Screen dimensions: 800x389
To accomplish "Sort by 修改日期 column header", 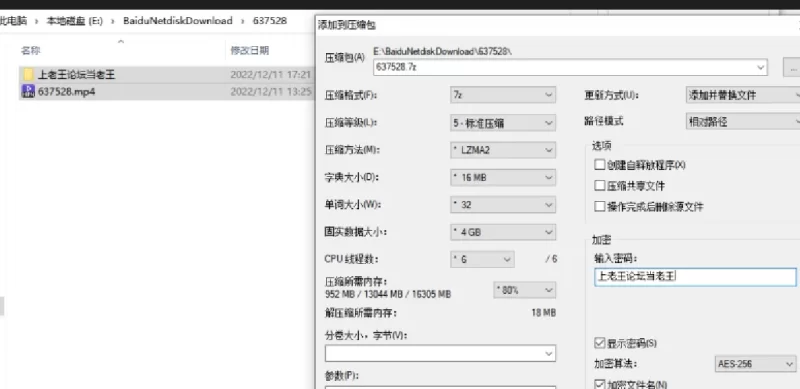I will click(x=250, y=51).
